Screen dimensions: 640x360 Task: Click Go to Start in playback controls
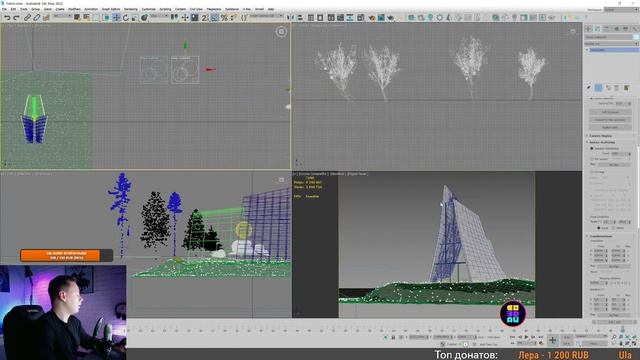coord(513,337)
